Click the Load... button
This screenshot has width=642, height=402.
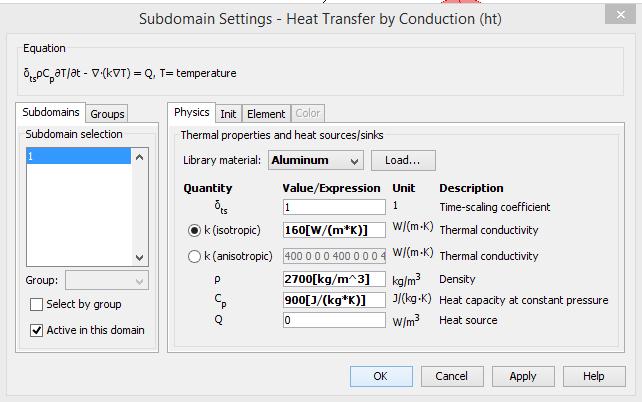(403, 160)
